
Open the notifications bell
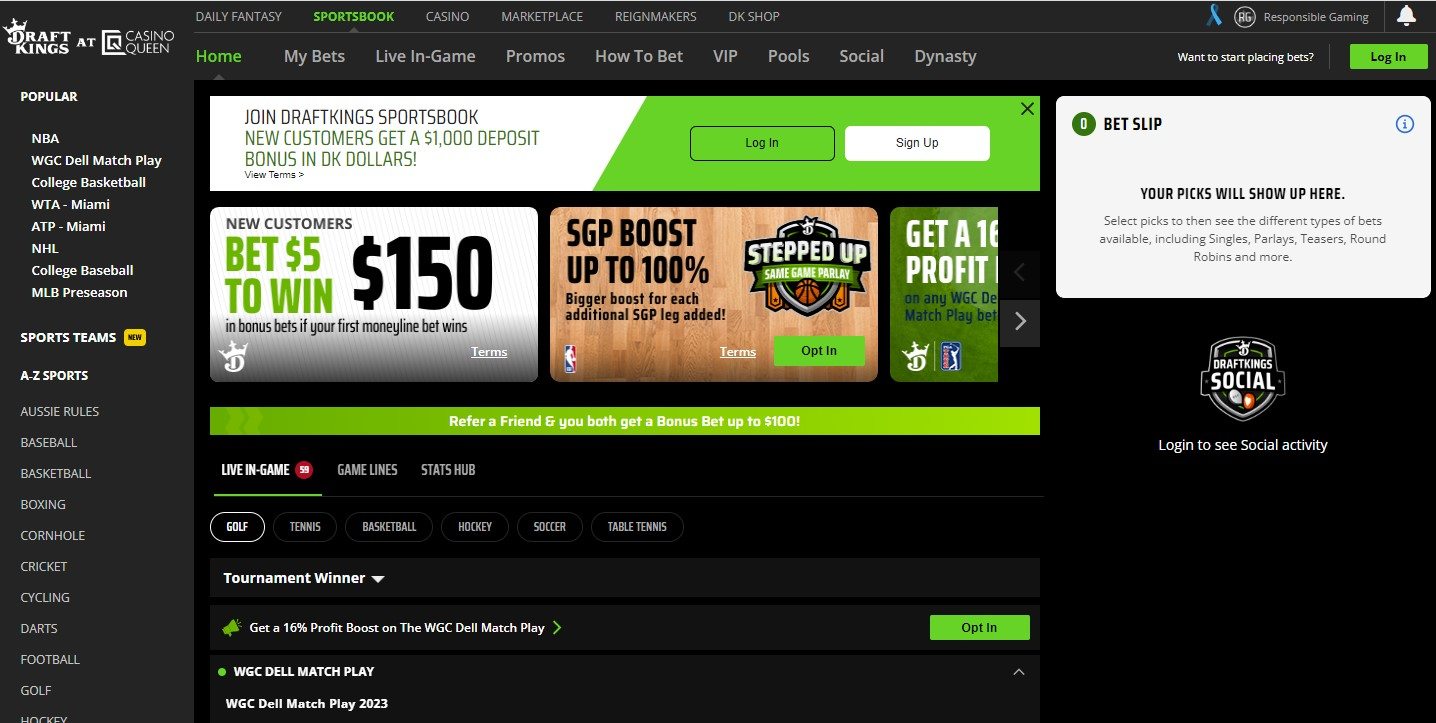click(x=1406, y=16)
